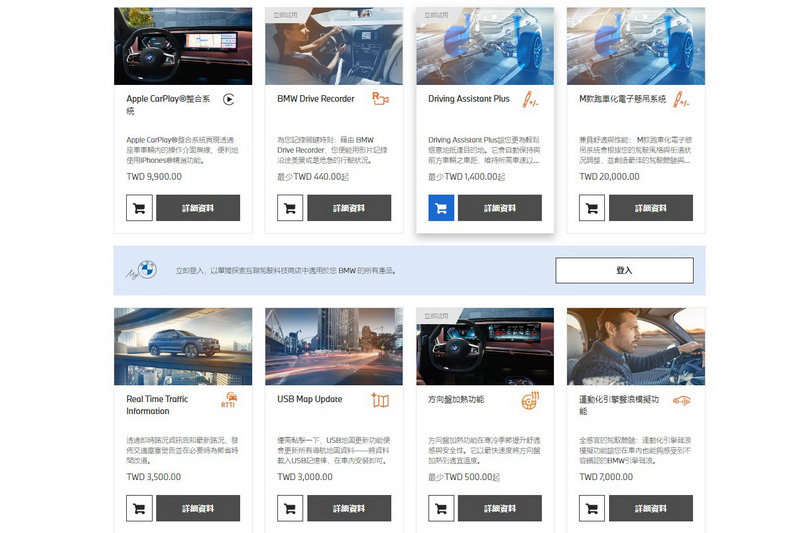View 詳細資料 for 運動化引擎聲浪模擬功能
This screenshot has height=533, width=800.
click(651, 508)
